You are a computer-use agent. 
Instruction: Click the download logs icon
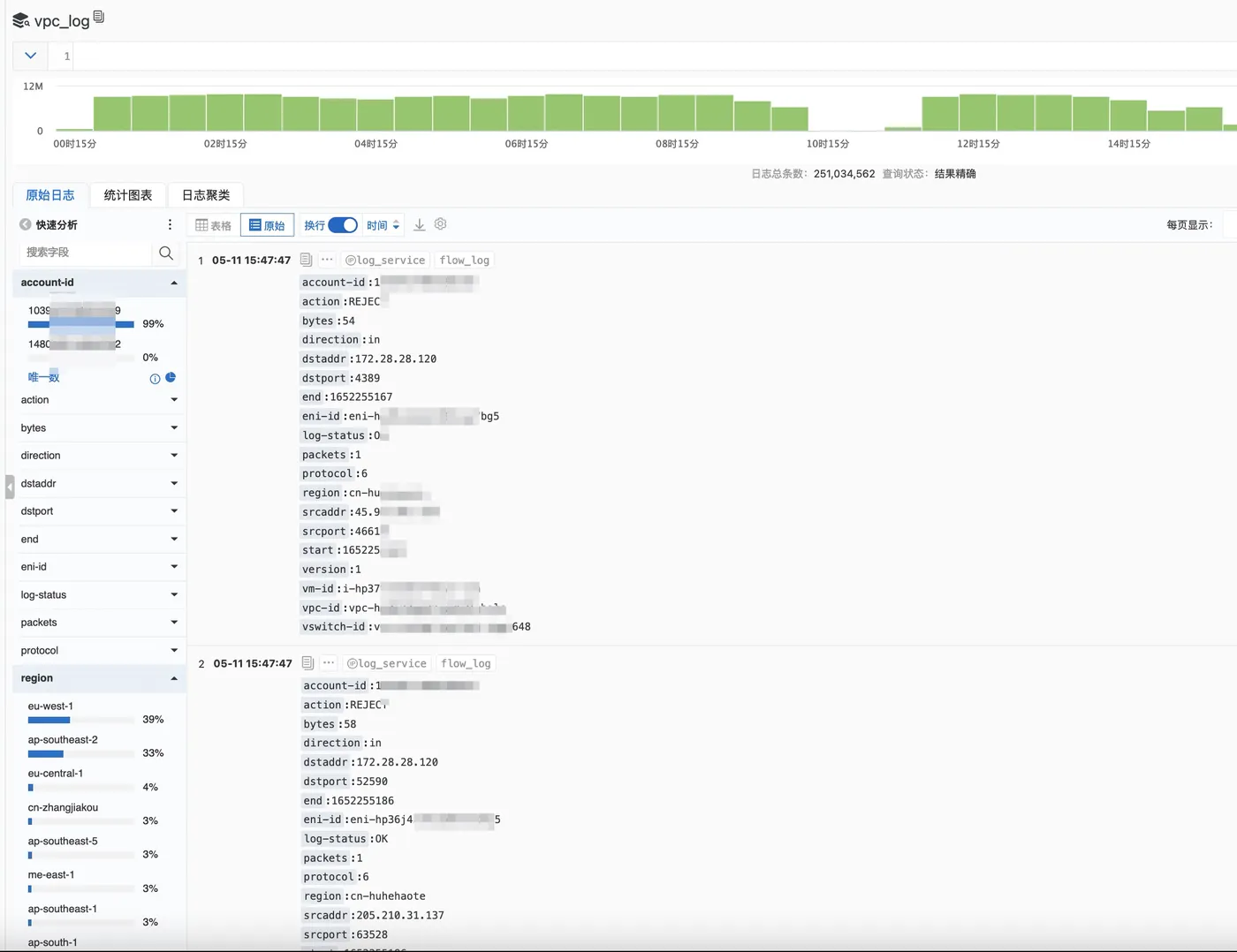420,225
